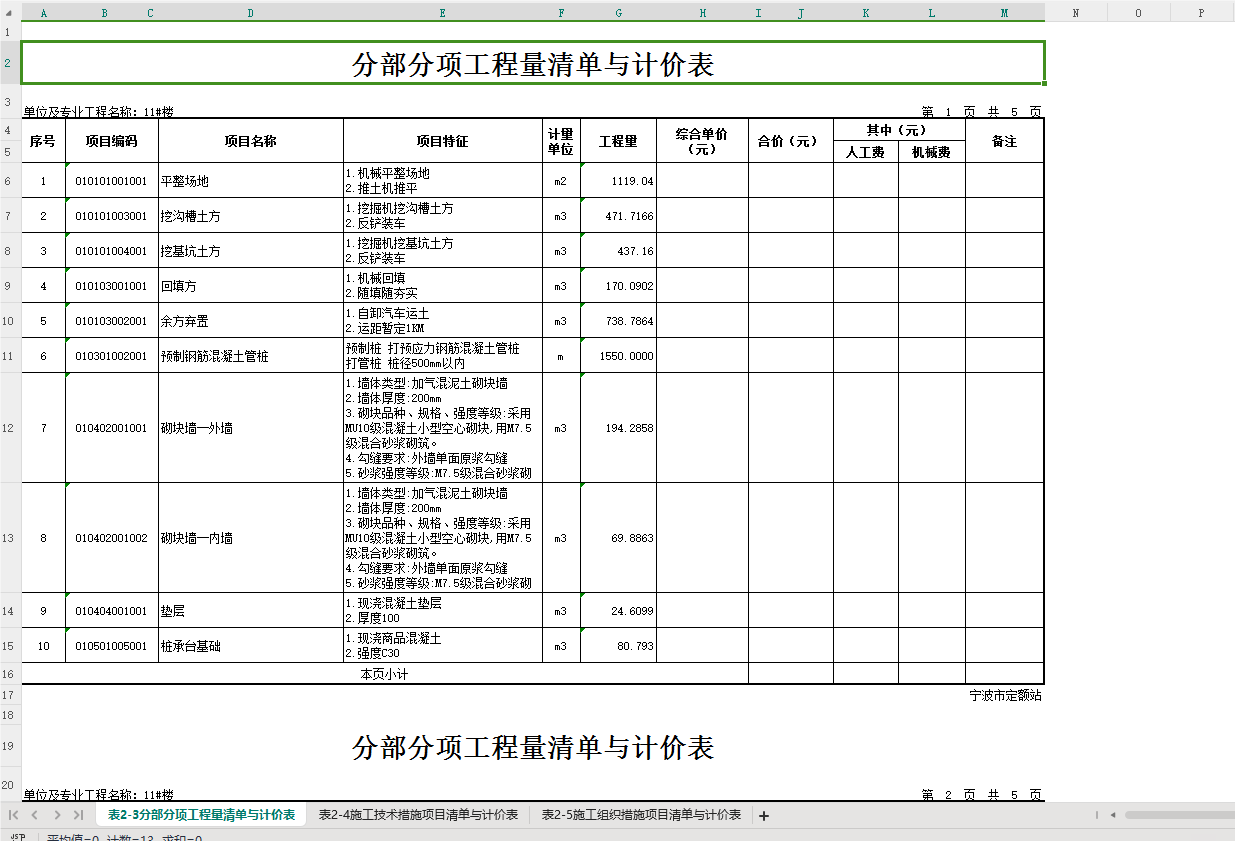The height and width of the screenshot is (841, 1235).
Task: Select the 垫层 item name cell
Action: tap(250, 611)
